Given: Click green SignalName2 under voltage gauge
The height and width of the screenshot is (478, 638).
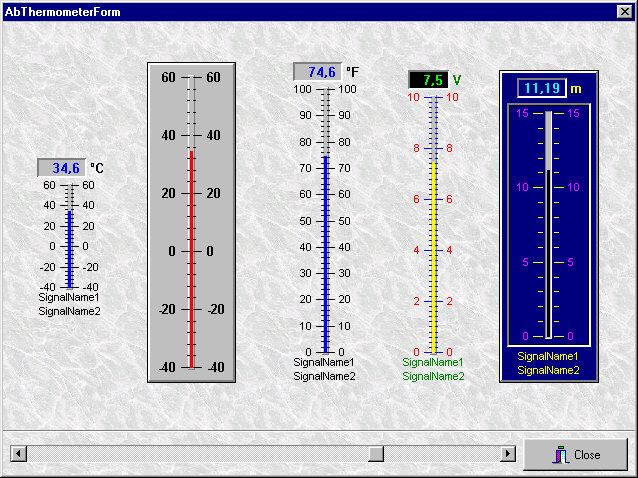Looking at the screenshot, I should pyautogui.click(x=433, y=377).
